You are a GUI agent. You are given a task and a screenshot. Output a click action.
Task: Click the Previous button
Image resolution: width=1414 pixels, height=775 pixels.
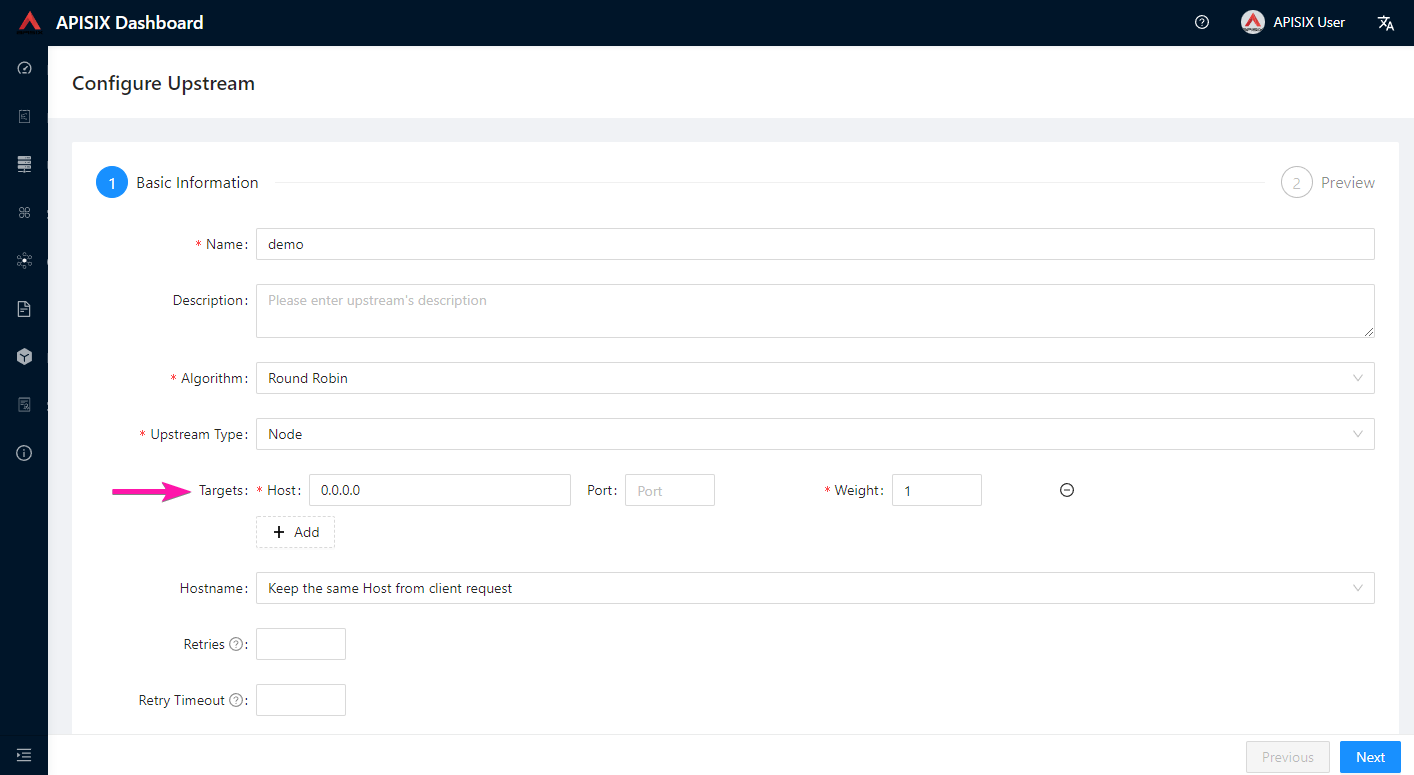point(1288,757)
